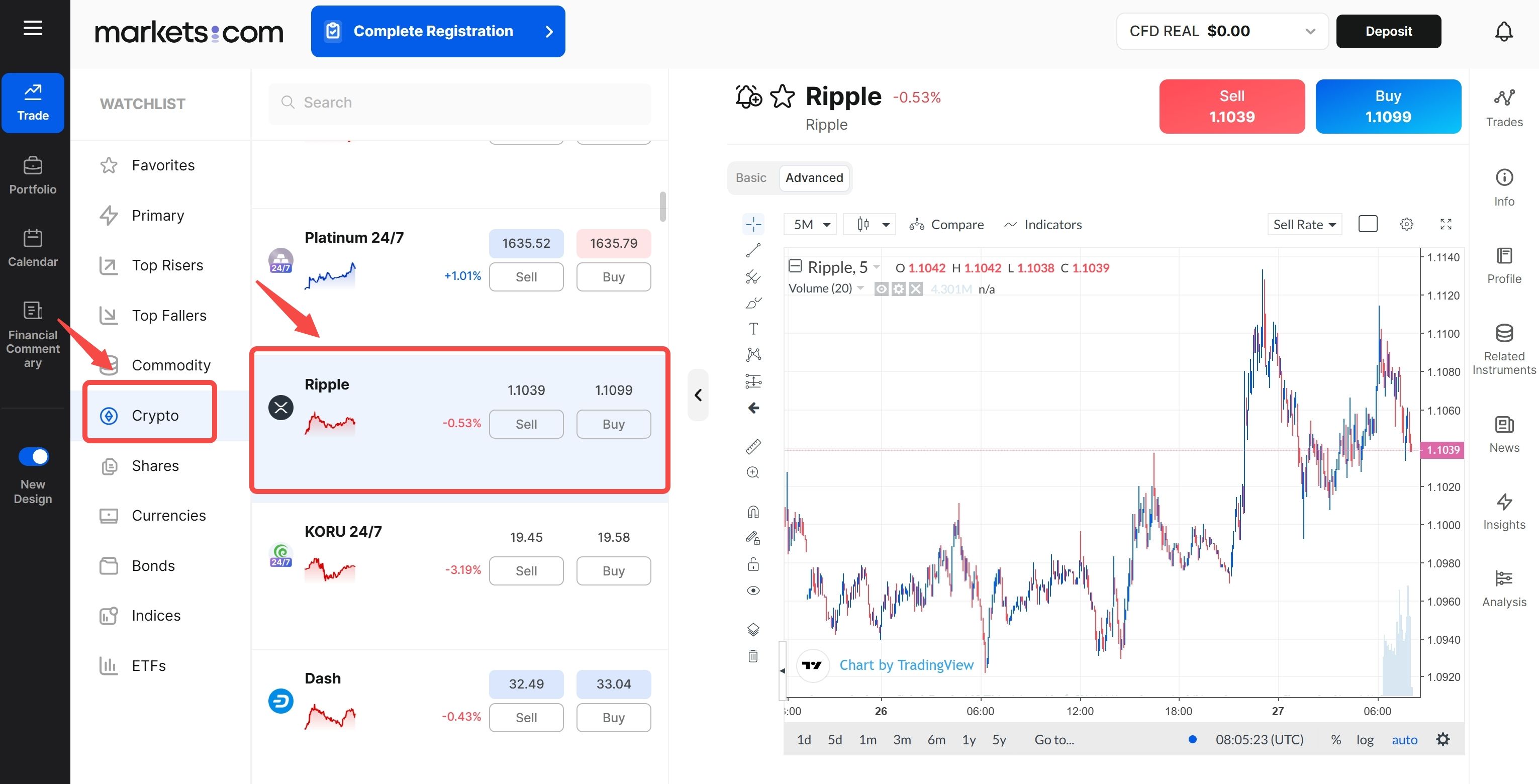Click Buy in the Dash row
The height and width of the screenshot is (784, 1539).
pos(613,718)
